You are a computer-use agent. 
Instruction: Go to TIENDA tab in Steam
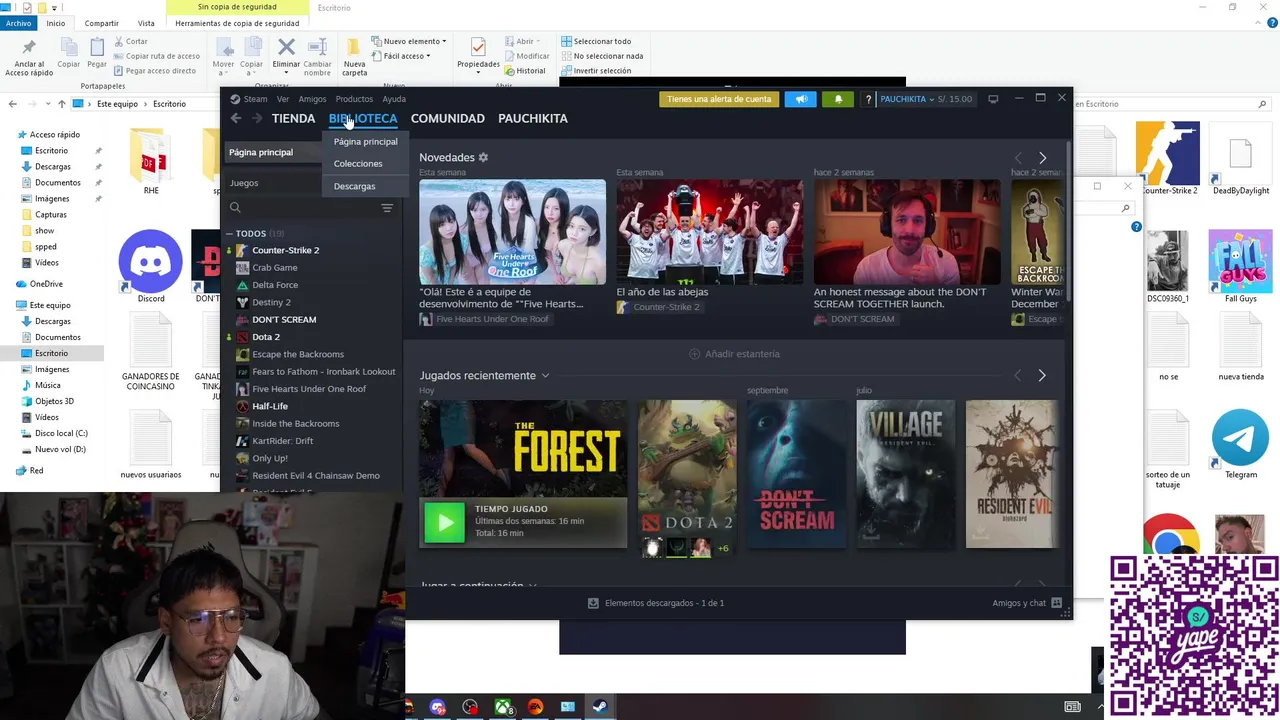[293, 118]
